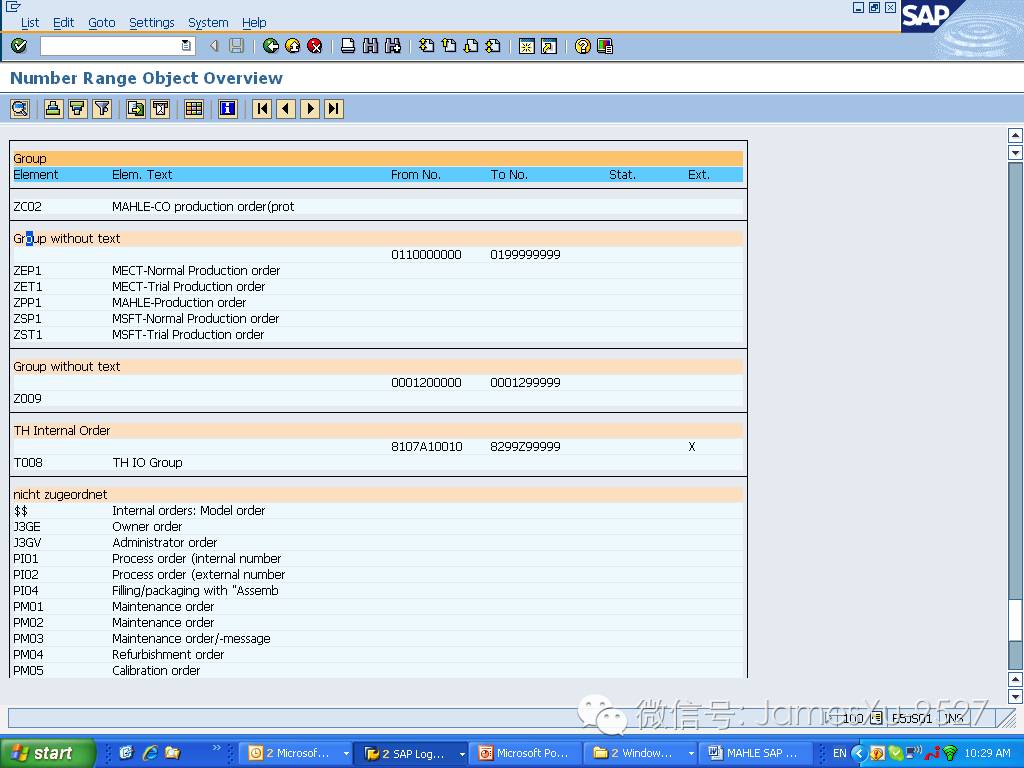
Task: Open the Goto menu
Action: [102, 23]
